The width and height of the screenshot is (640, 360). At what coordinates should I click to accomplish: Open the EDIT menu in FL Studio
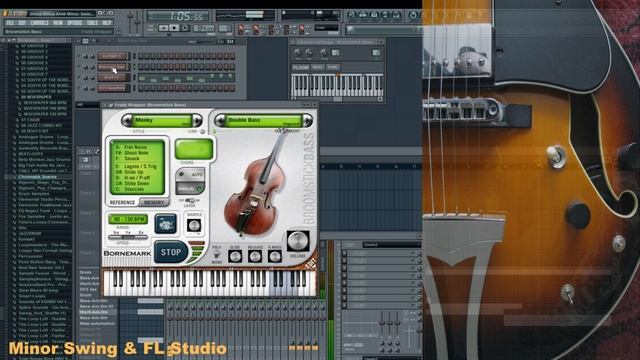click(x=22, y=23)
